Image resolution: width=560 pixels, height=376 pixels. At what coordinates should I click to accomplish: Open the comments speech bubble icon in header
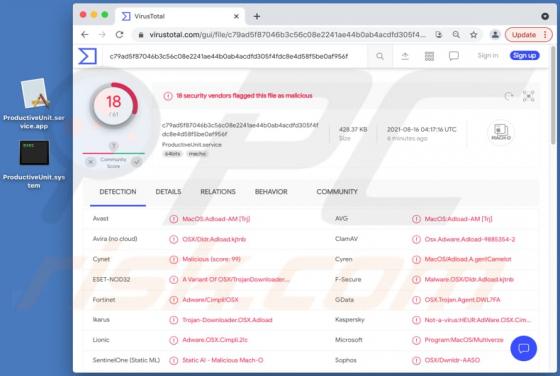pos(454,56)
